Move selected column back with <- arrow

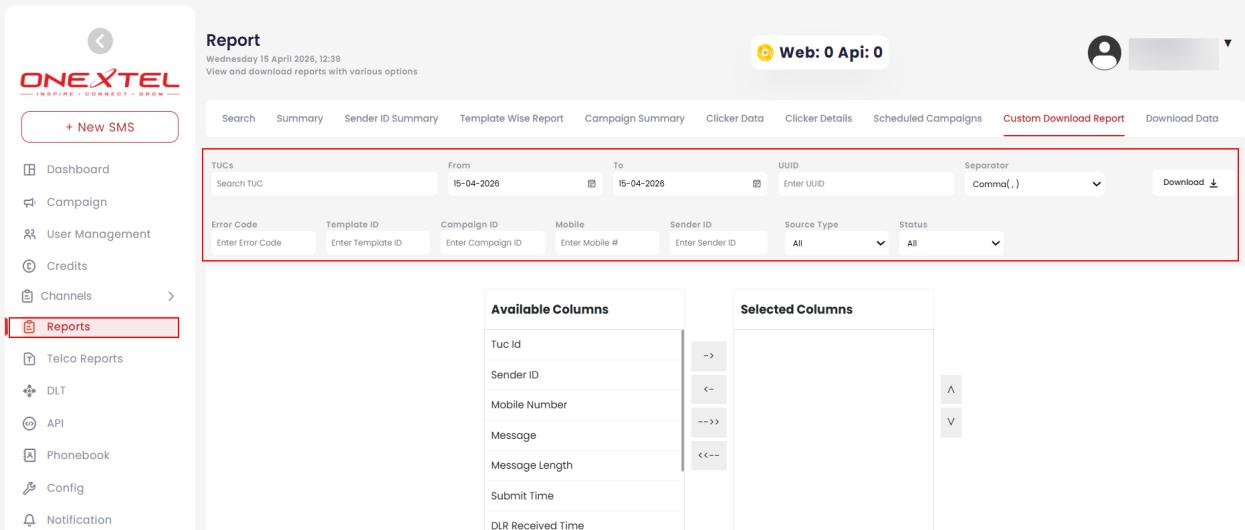coord(709,389)
